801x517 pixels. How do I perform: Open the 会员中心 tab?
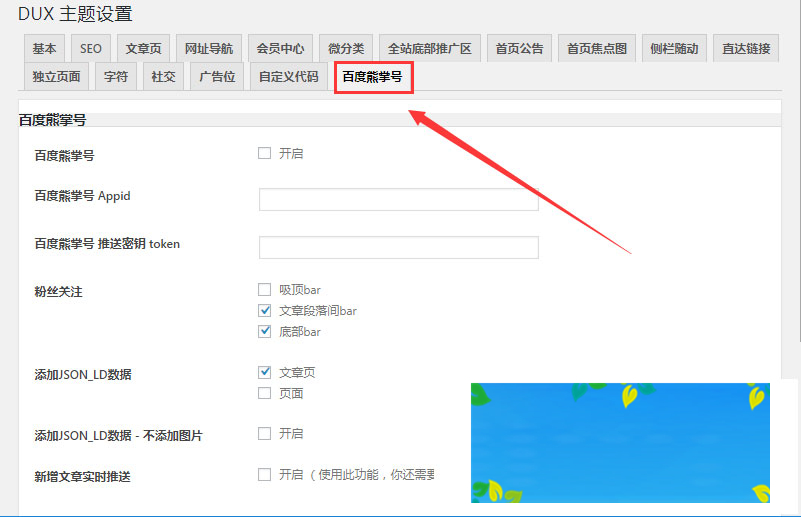(280, 48)
